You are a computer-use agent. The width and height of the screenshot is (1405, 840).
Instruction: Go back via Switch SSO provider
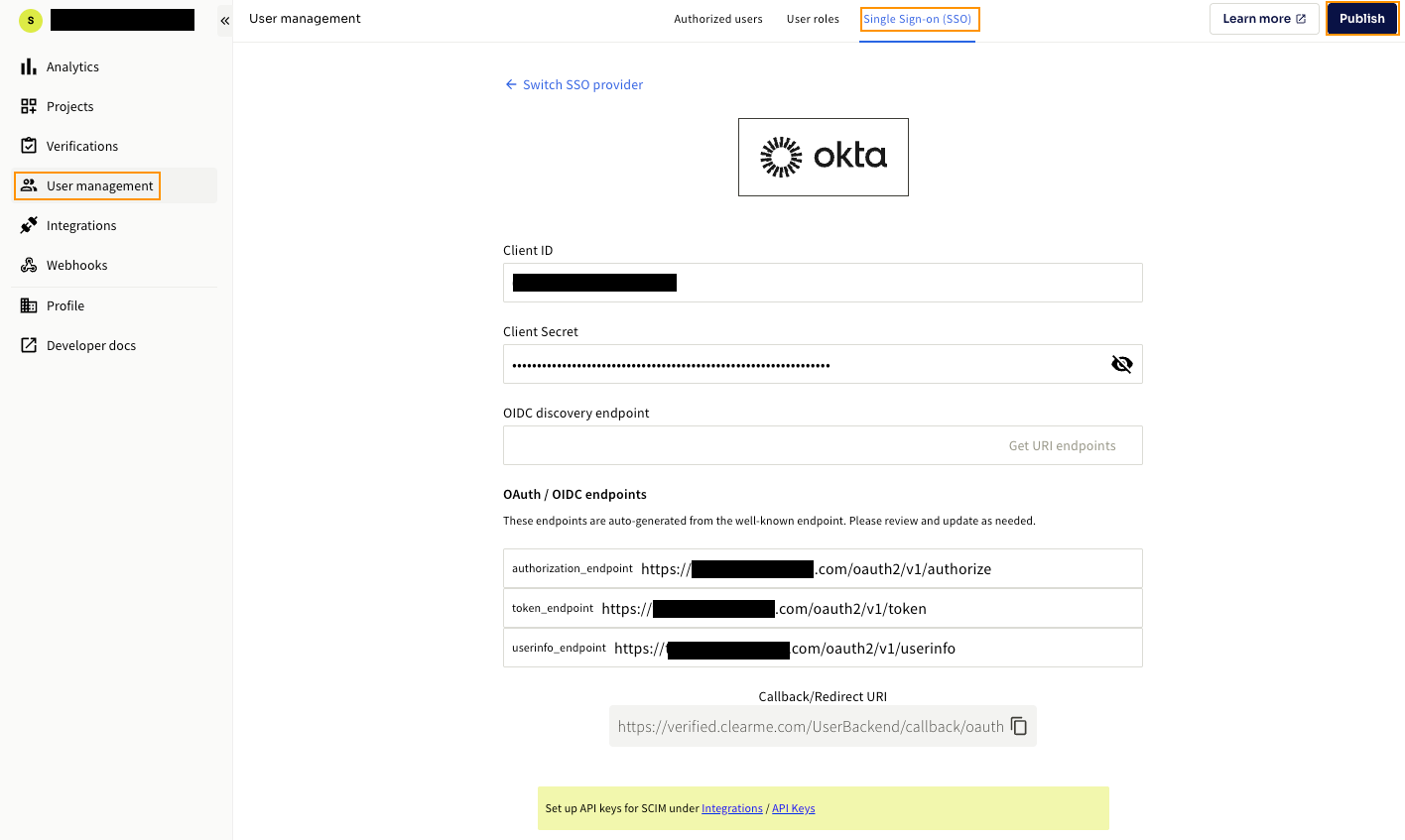pos(574,84)
